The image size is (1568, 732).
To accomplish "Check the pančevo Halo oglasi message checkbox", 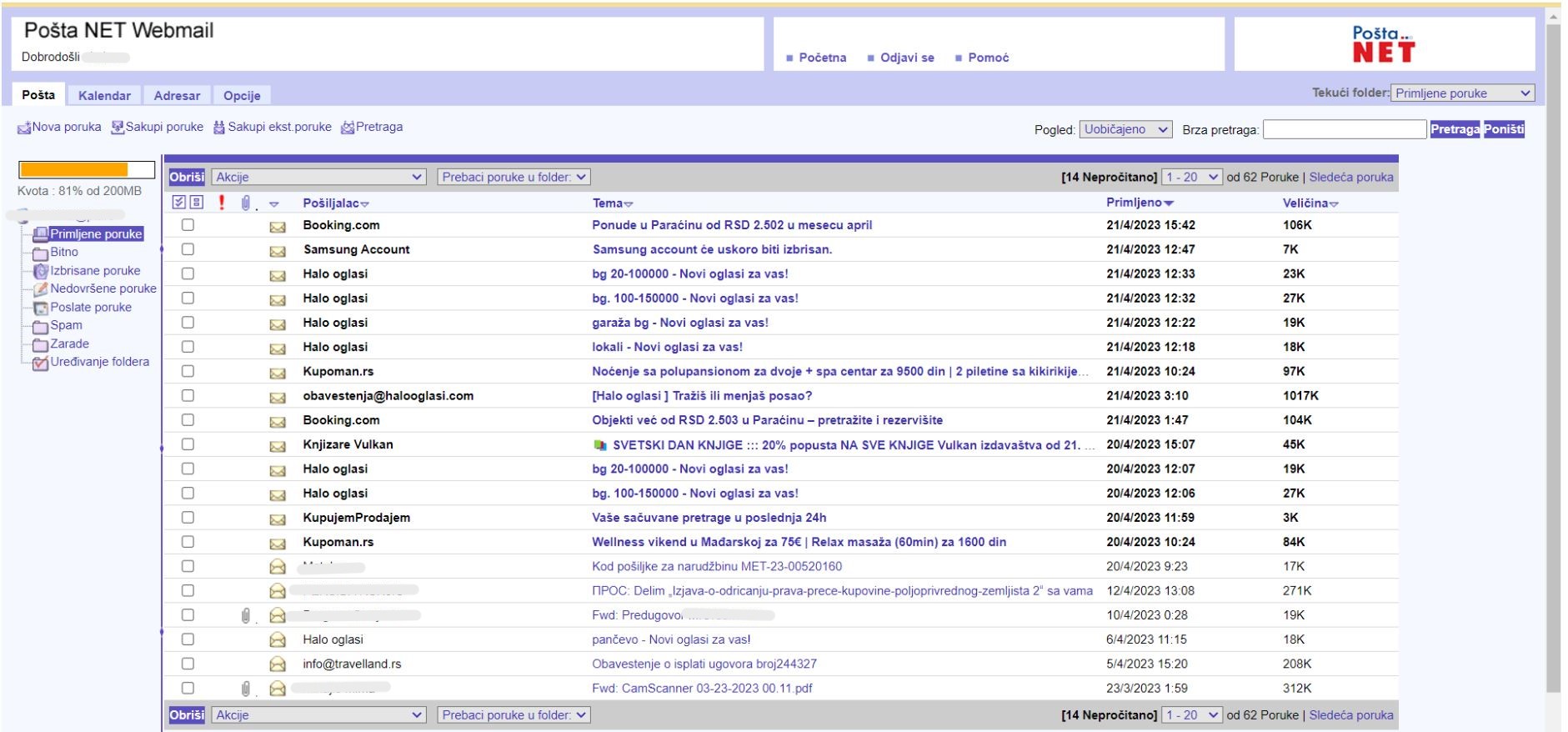I will 188,639.
